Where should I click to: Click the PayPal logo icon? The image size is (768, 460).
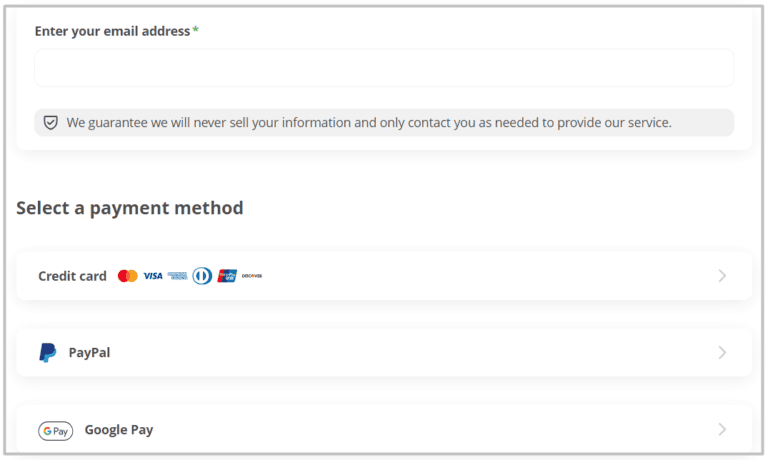pyautogui.click(x=48, y=353)
